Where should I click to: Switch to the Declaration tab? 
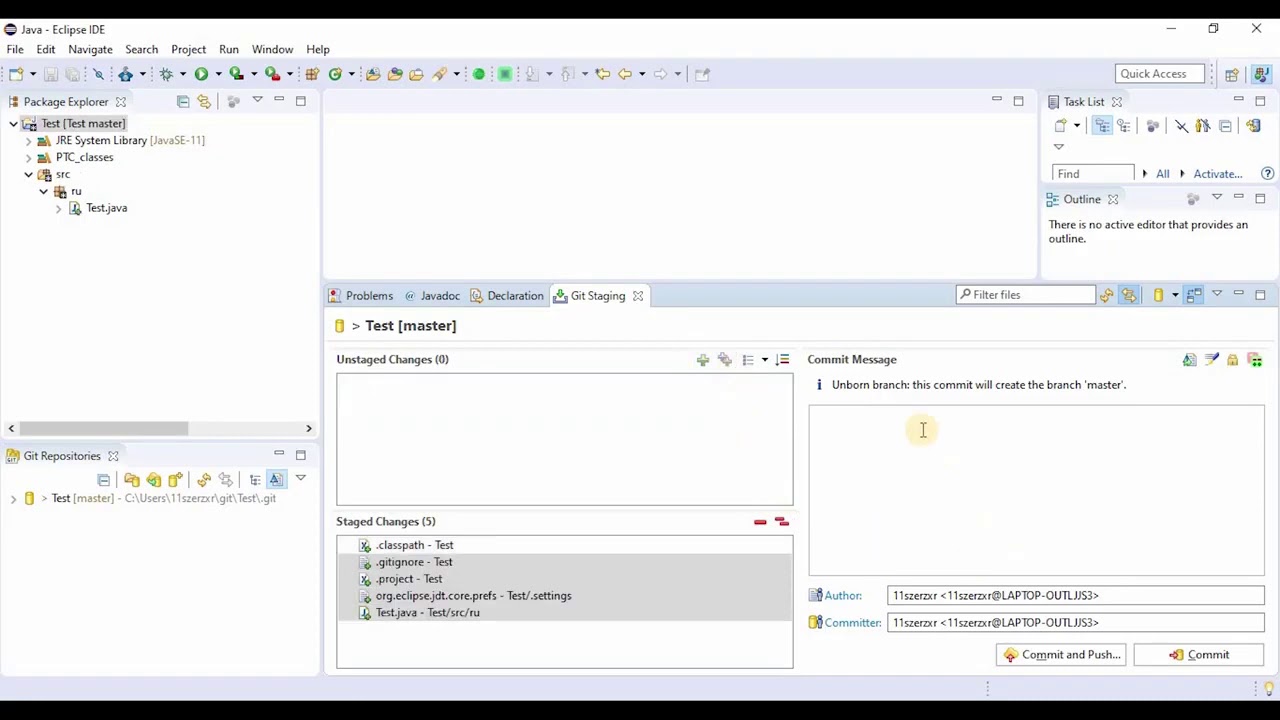coord(507,296)
